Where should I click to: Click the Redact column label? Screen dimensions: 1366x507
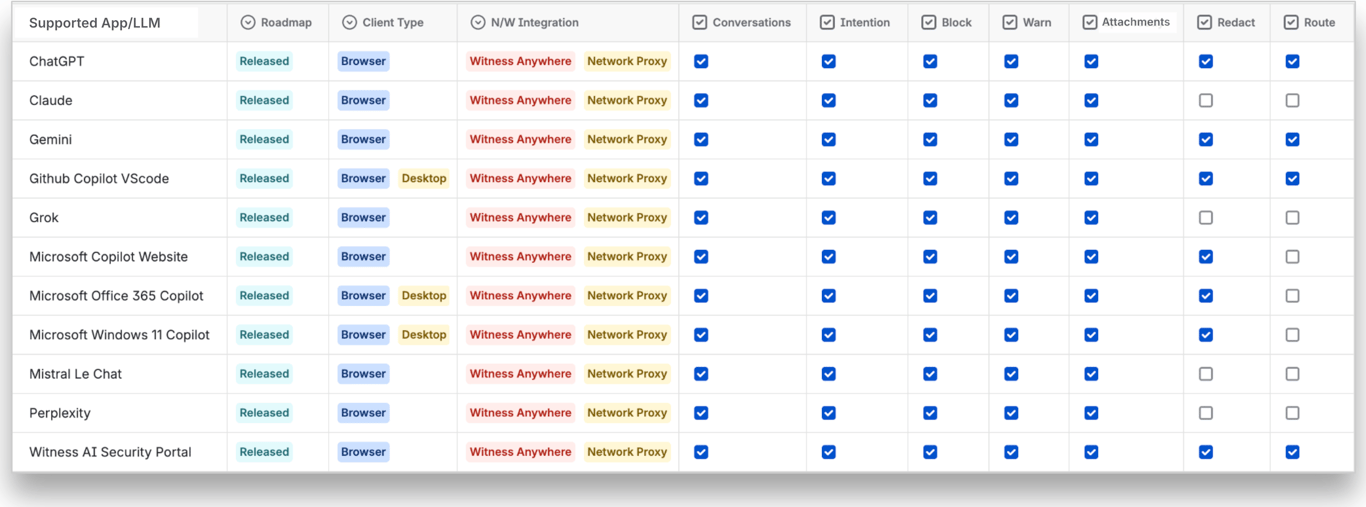click(1236, 22)
